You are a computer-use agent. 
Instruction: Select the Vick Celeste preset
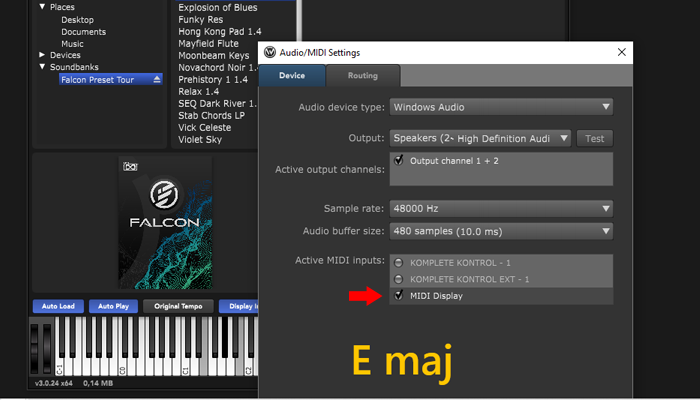(204, 128)
